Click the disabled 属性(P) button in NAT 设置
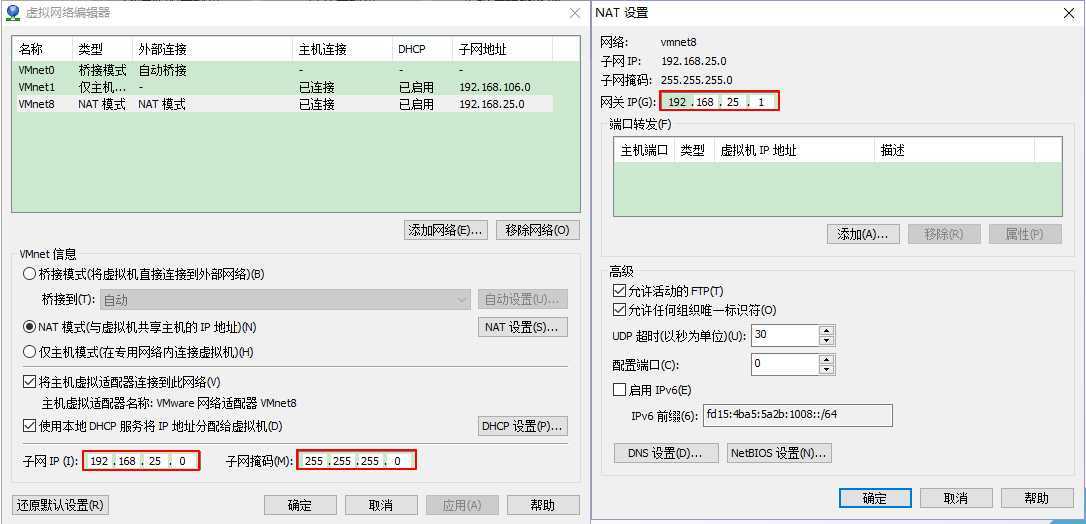Screen dimensions: 1086x524 [x=1025, y=234]
